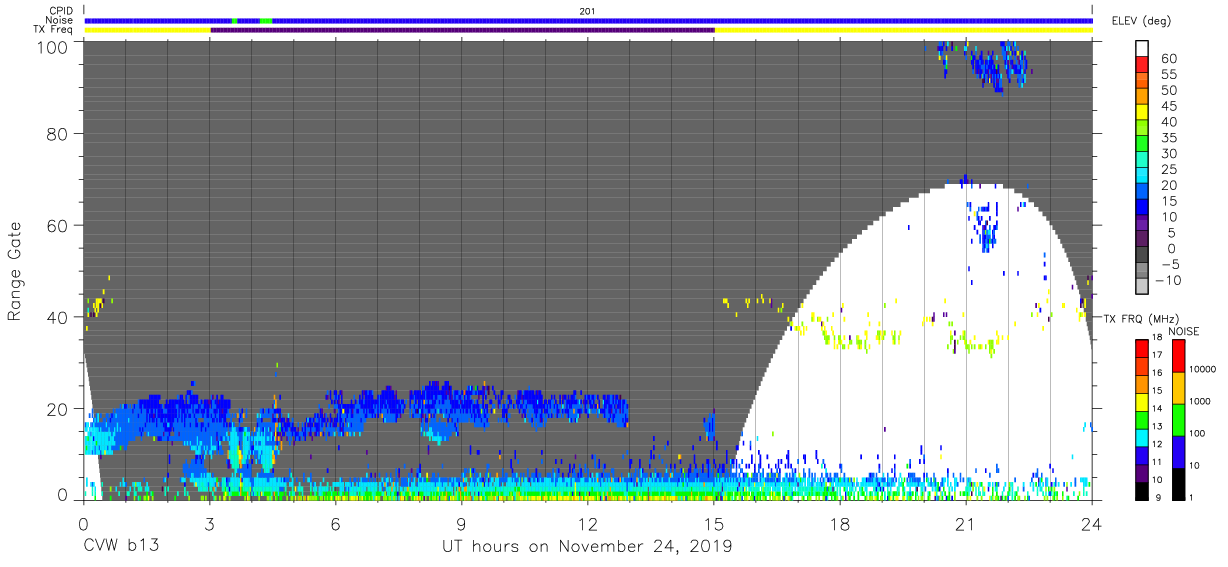Viewport: 1228px width, 567px height.
Task: Select the cyan 12–13 MHz TX FRQ swatch
Action: click(x=1142, y=437)
